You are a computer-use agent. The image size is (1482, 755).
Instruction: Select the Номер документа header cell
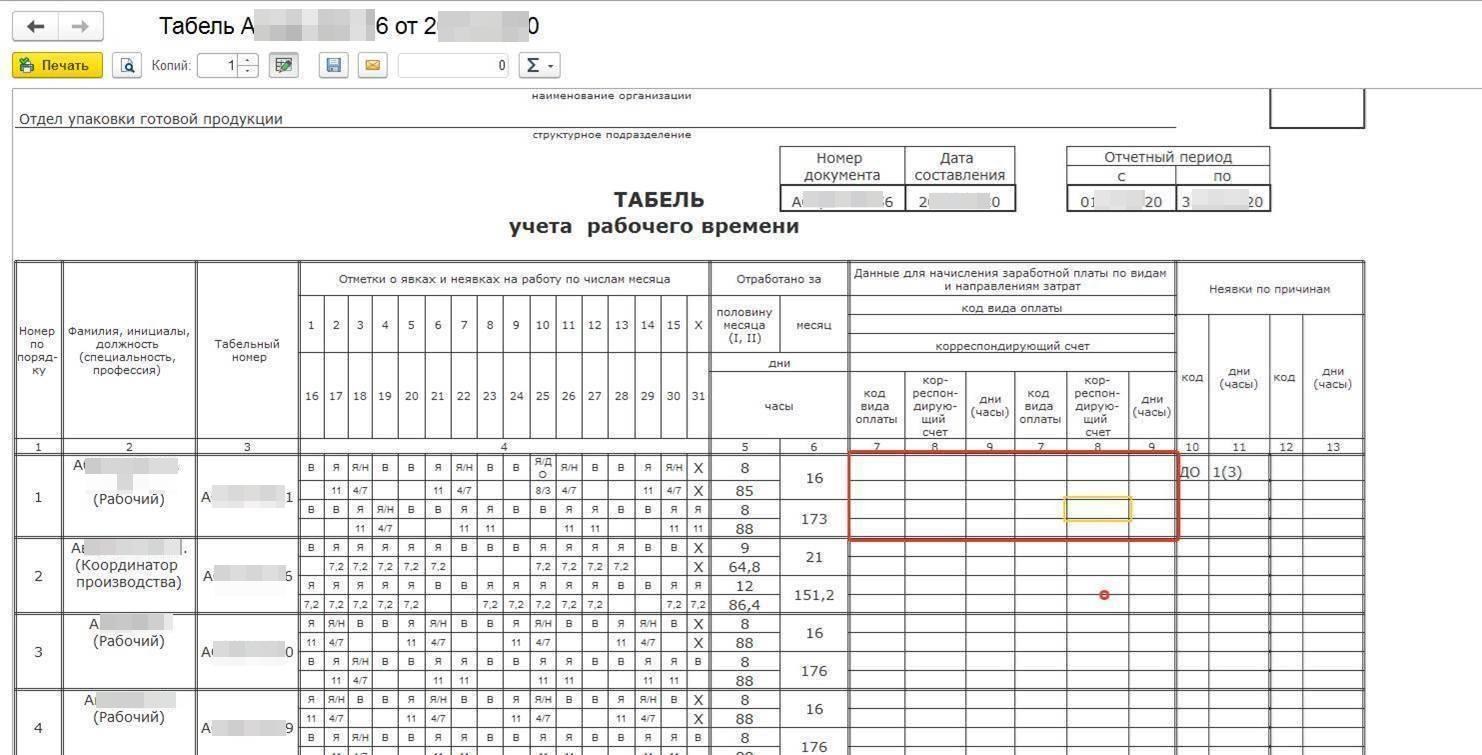tap(842, 166)
